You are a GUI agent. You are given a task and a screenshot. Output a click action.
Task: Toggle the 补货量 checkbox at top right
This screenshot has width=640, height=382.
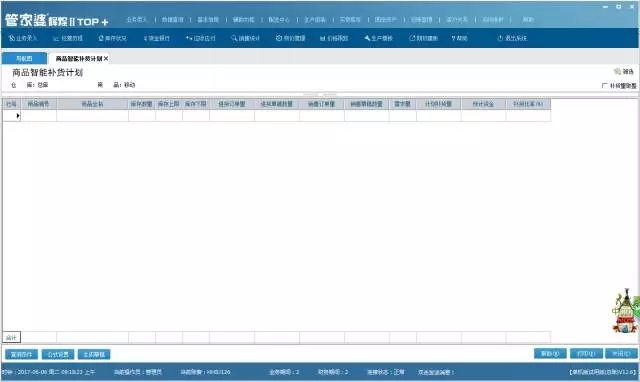[x=604, y=86]
